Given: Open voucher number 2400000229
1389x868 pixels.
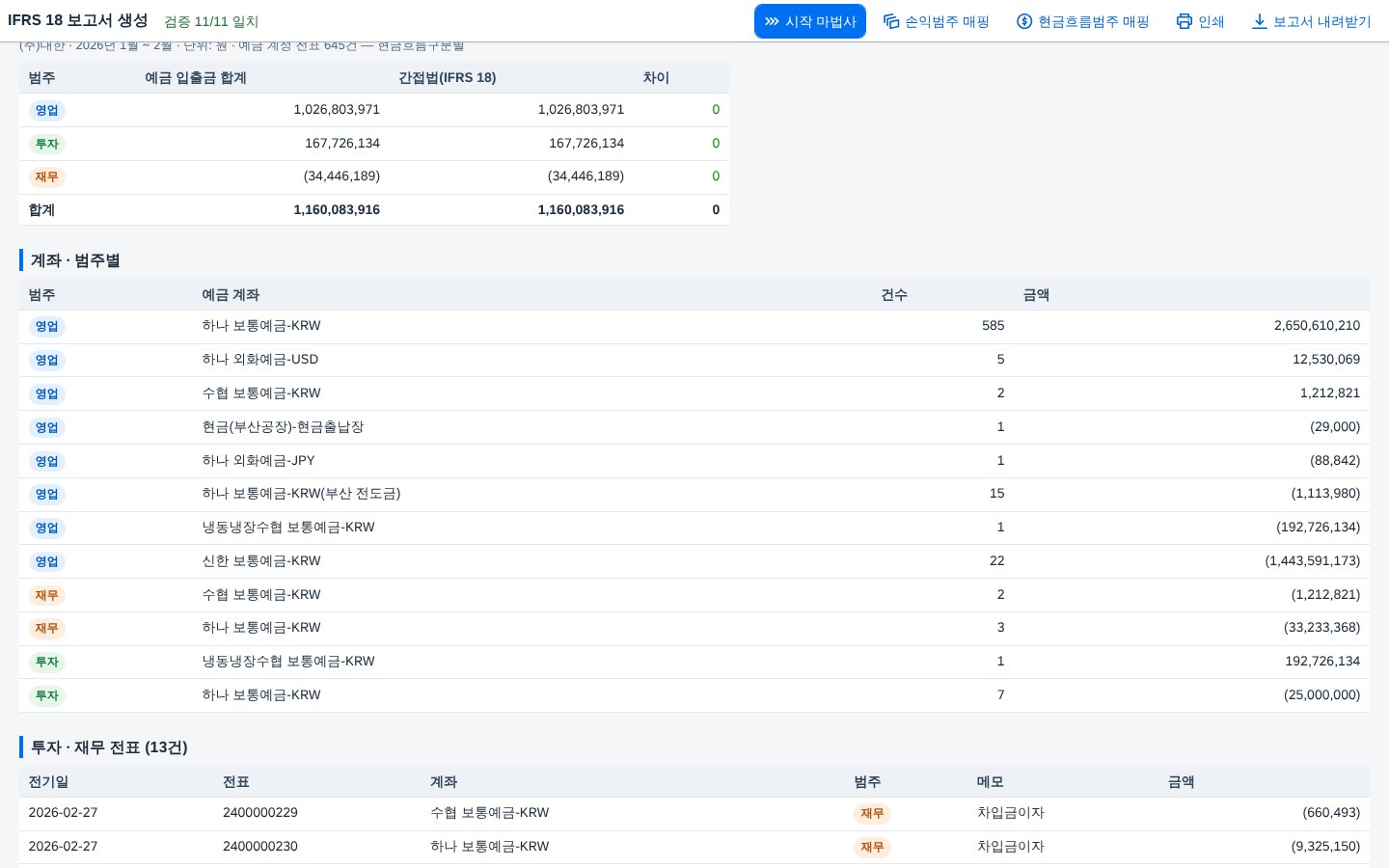Looking at the screenshot, I should pyautogui.click(x=260, y=813).
